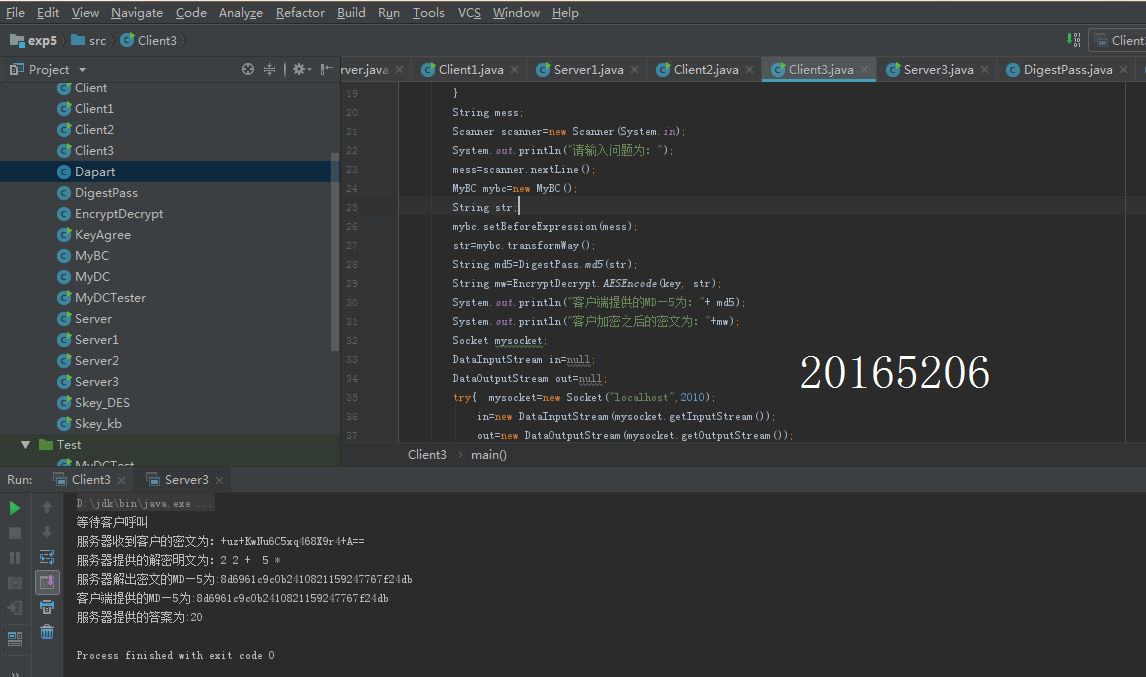Click the Pause output icon
This screenshot has height=677, width=1146.
point(15,558)
